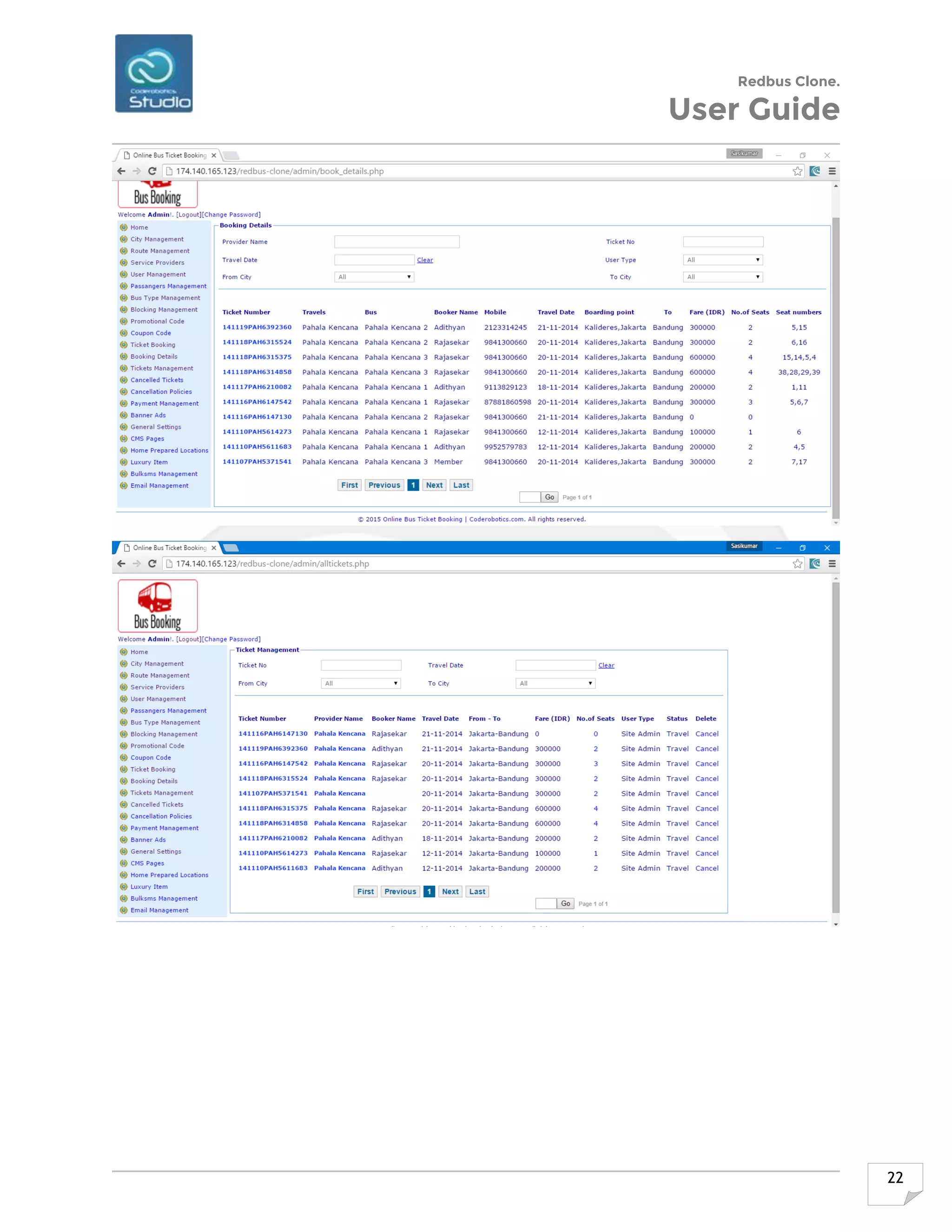Close the upper Online Bus Ticket Booking tab
Screen dimensions: 952x1232
tap(214, 155)
